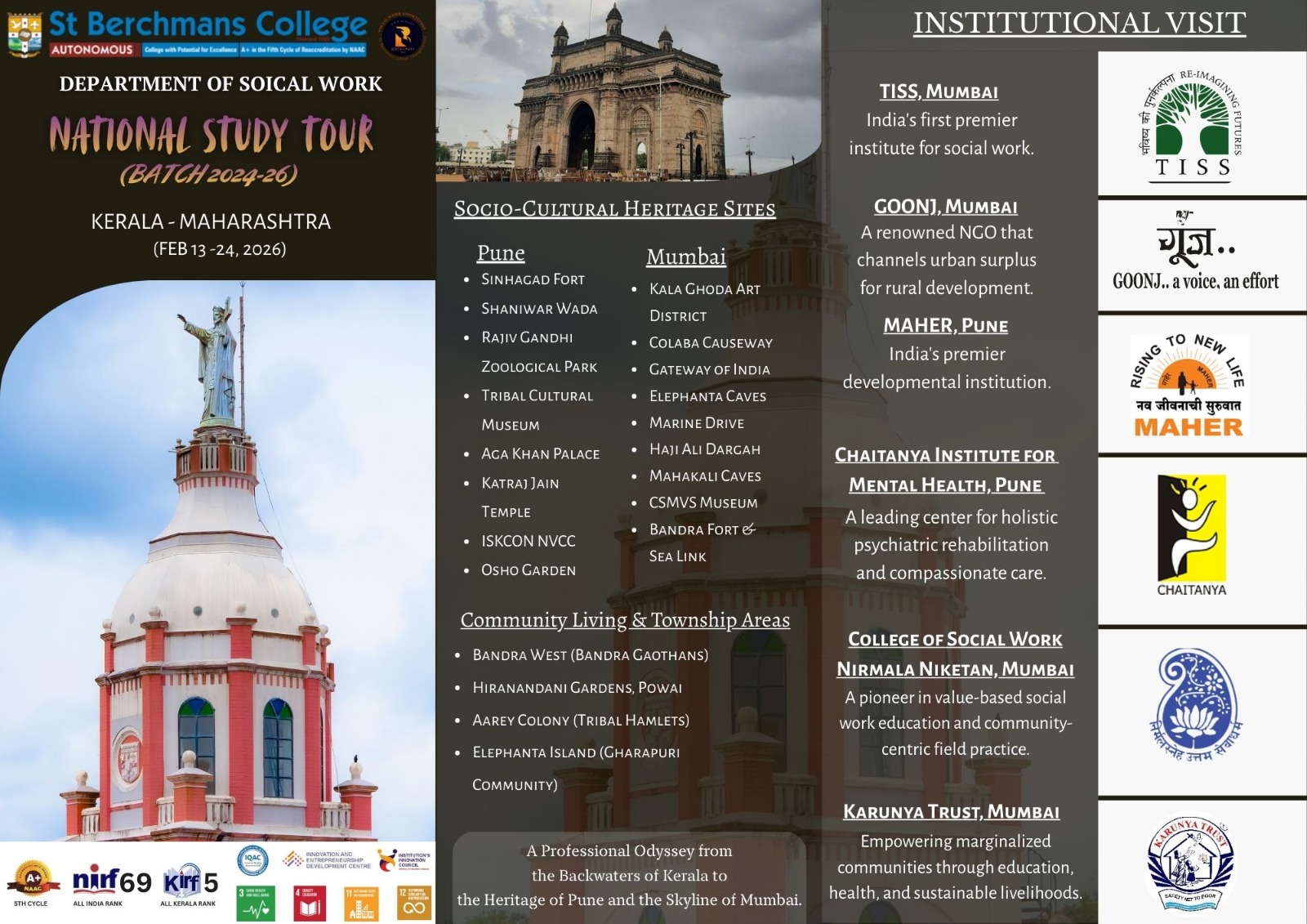Click the 'Institutional Visit' title
Image resolution: width=1307 pixels, height=924 pixels.
coord(1079,23)
